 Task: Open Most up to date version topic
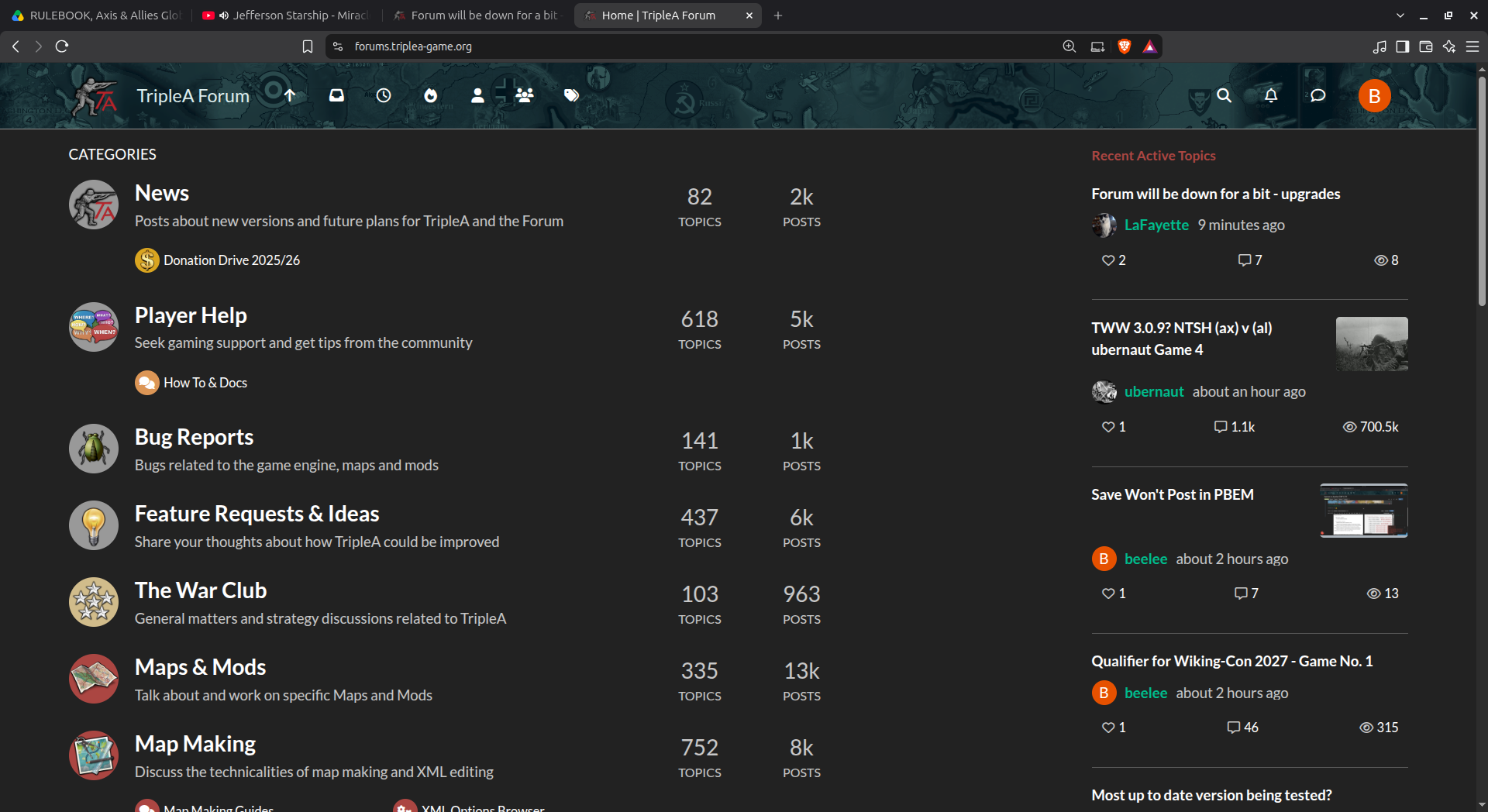[x=1211, y=795]
